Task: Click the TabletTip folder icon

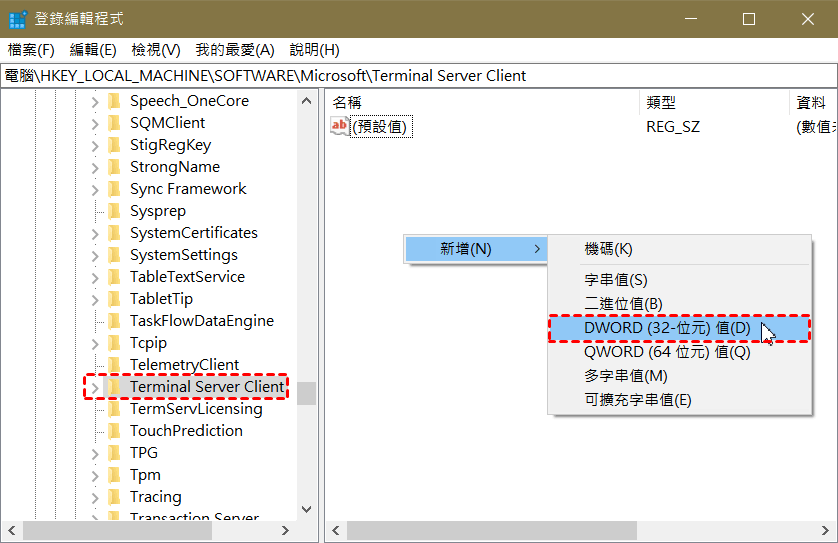Action: coord(114,298)
